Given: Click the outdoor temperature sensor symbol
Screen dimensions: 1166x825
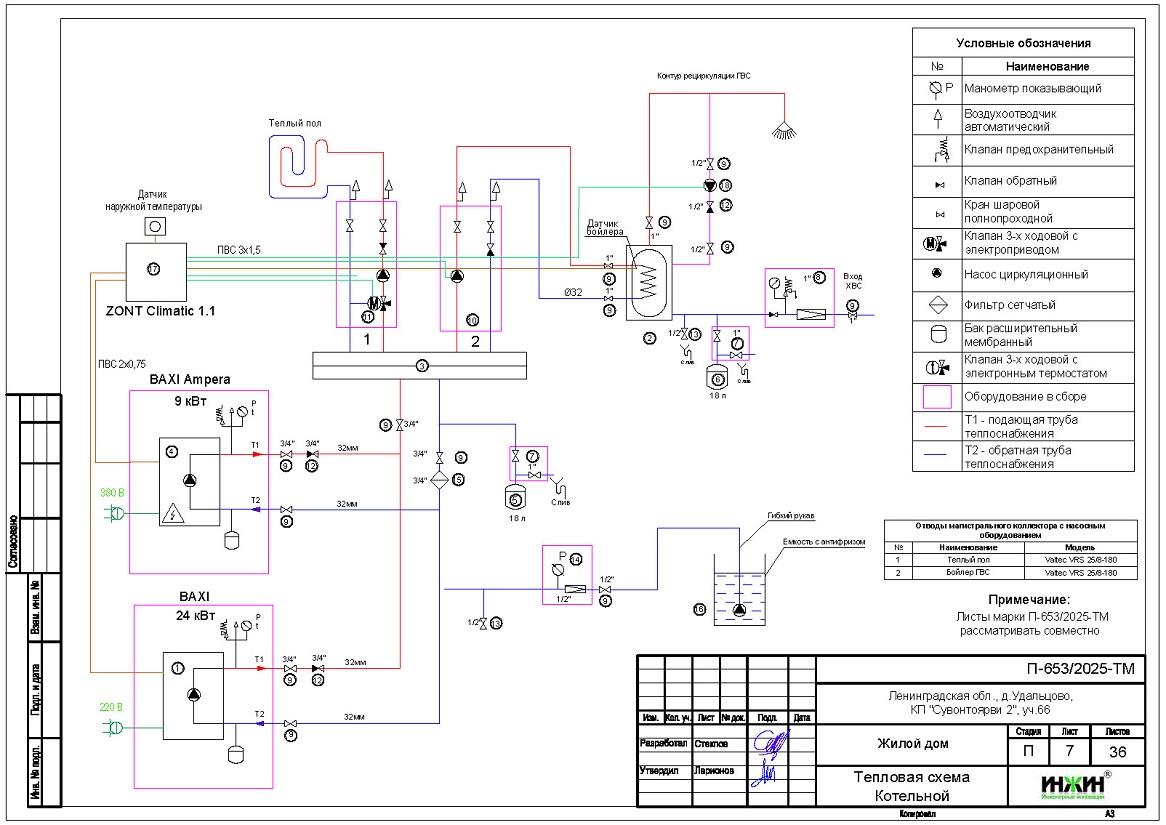Looking at the screenshot, I should click(x=155, y=227).
